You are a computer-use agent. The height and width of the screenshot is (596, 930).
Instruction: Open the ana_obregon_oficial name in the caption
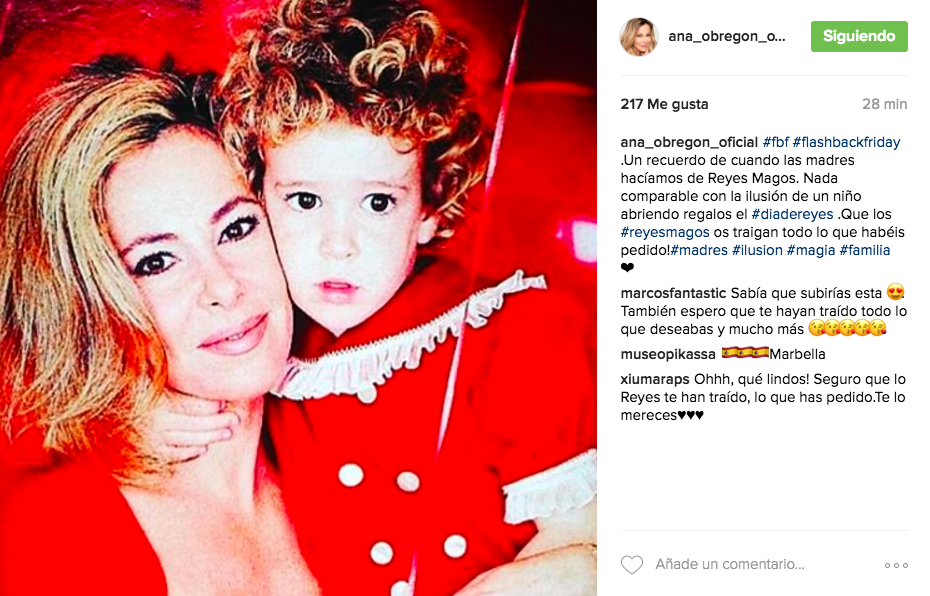point(689,142)
